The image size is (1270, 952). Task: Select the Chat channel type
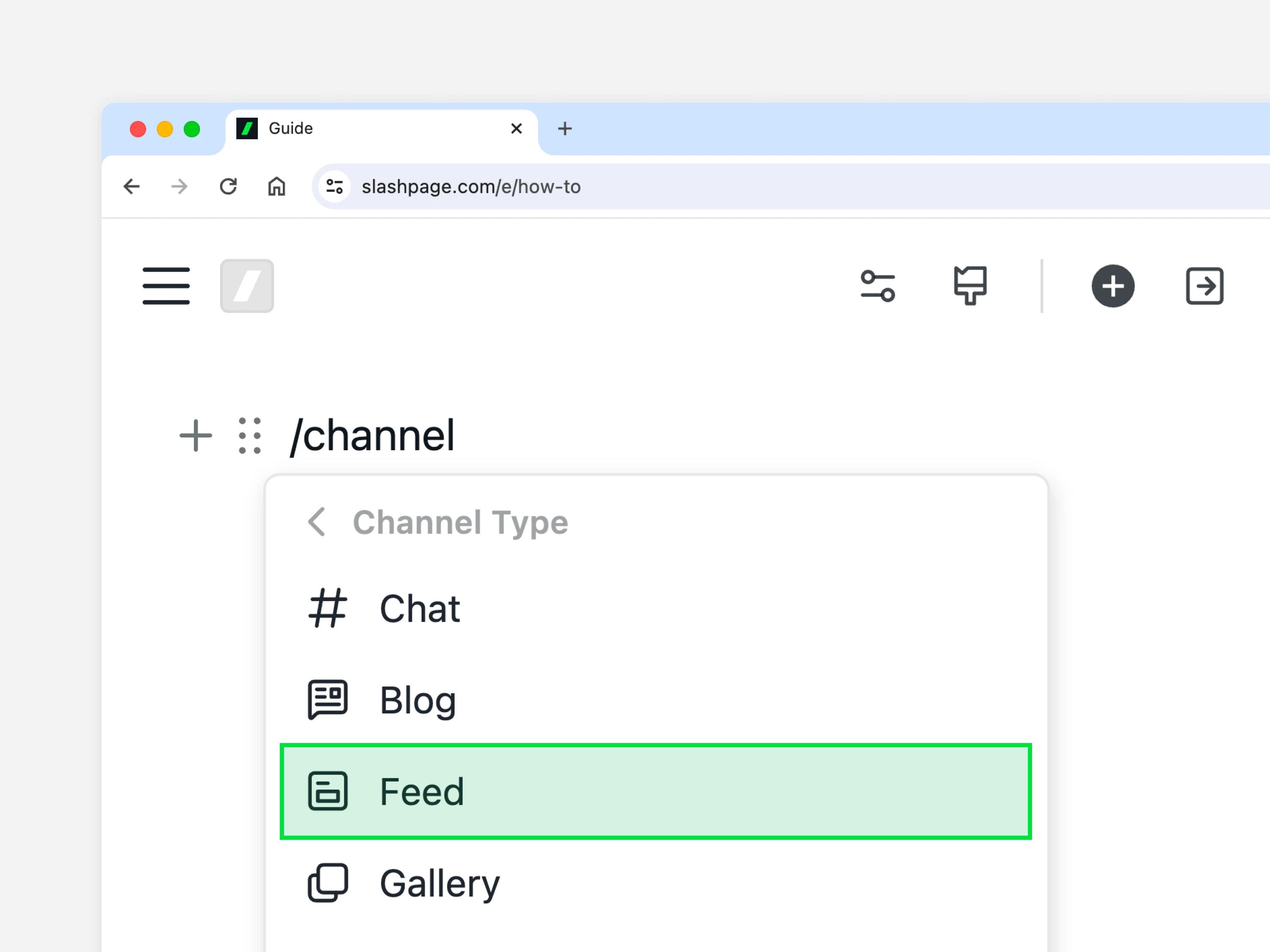[x=656, y=608]
